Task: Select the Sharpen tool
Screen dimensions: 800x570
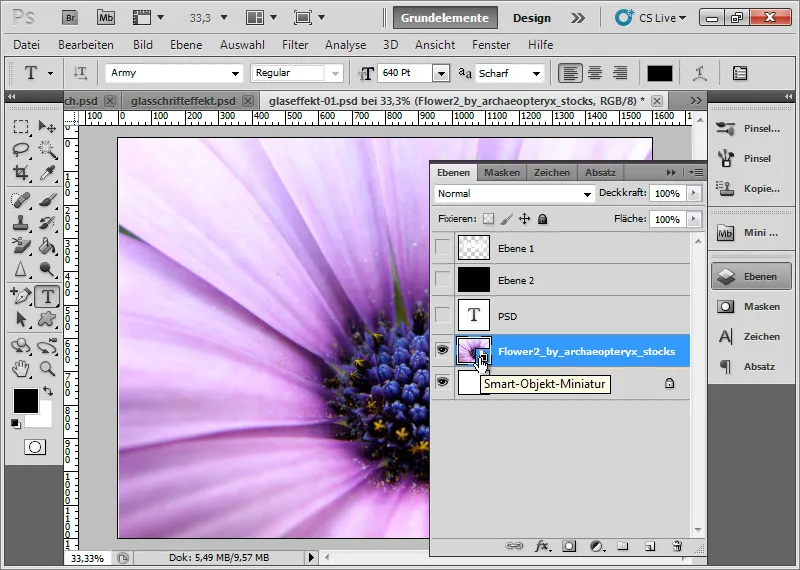Action: (21, 269)
